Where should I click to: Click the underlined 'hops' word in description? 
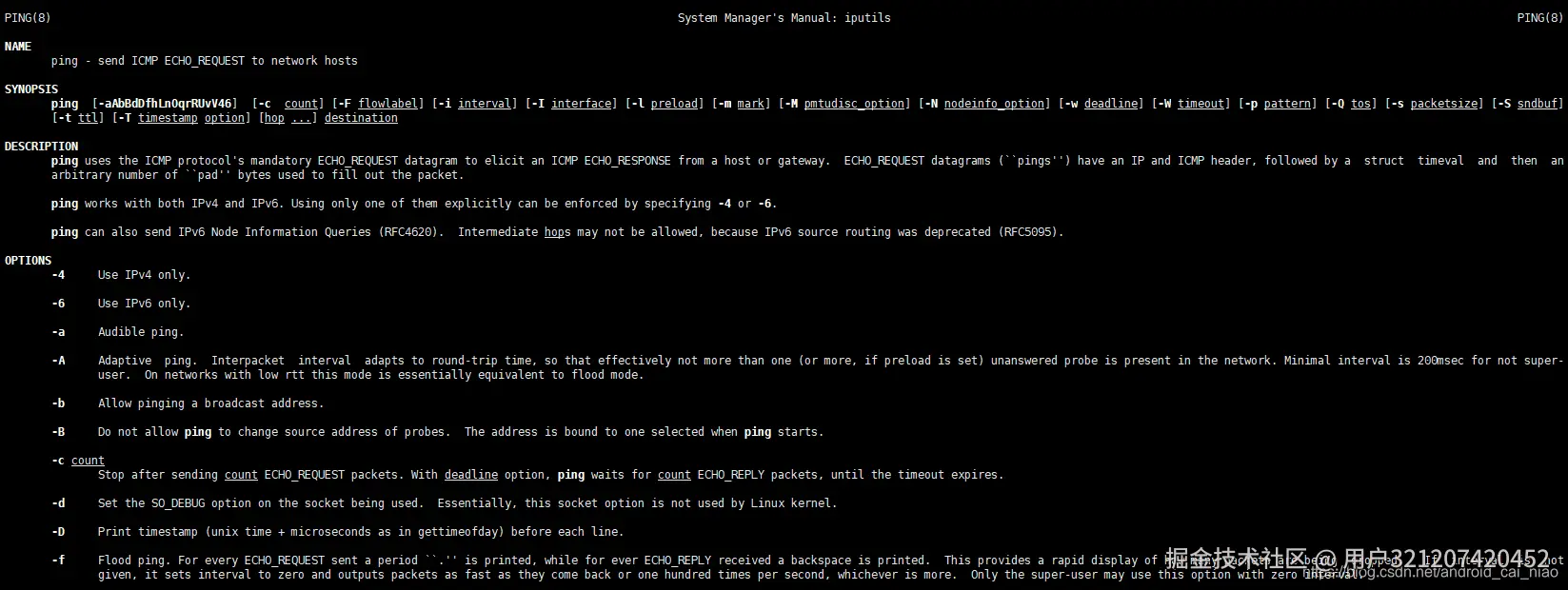pos(557,232)
